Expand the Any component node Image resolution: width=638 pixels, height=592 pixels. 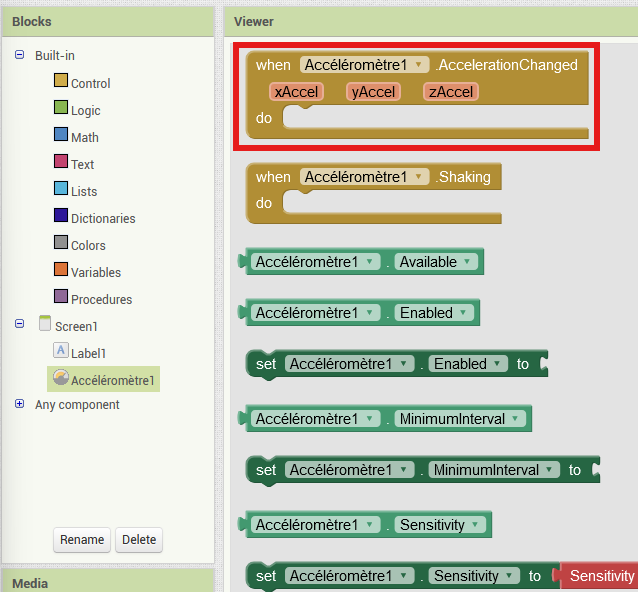click(20, 404)
